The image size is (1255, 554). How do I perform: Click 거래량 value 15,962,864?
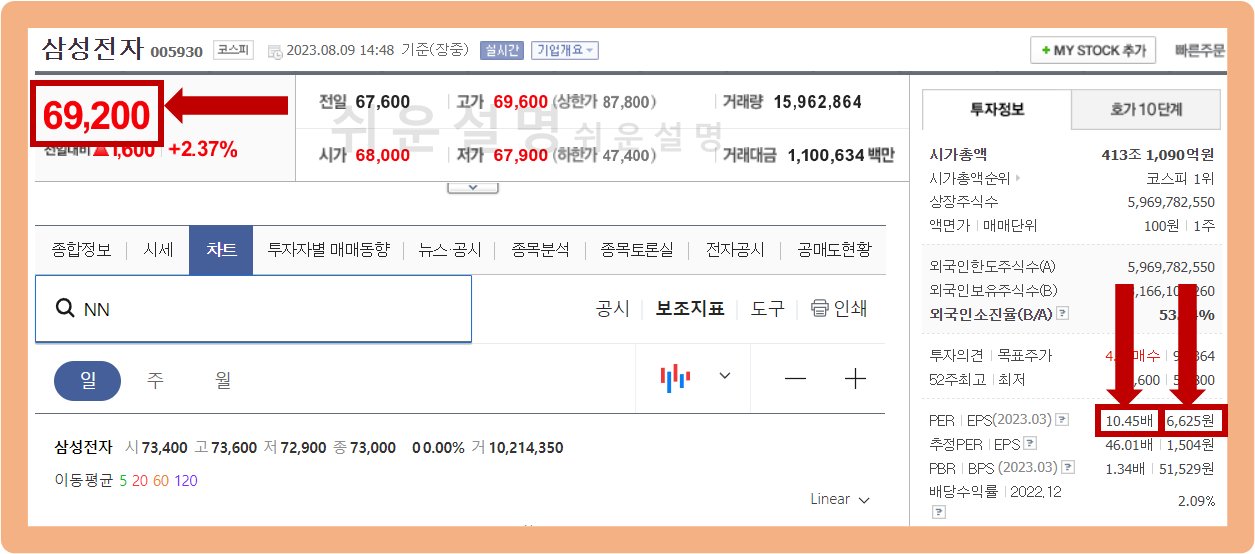pos(818,102)
